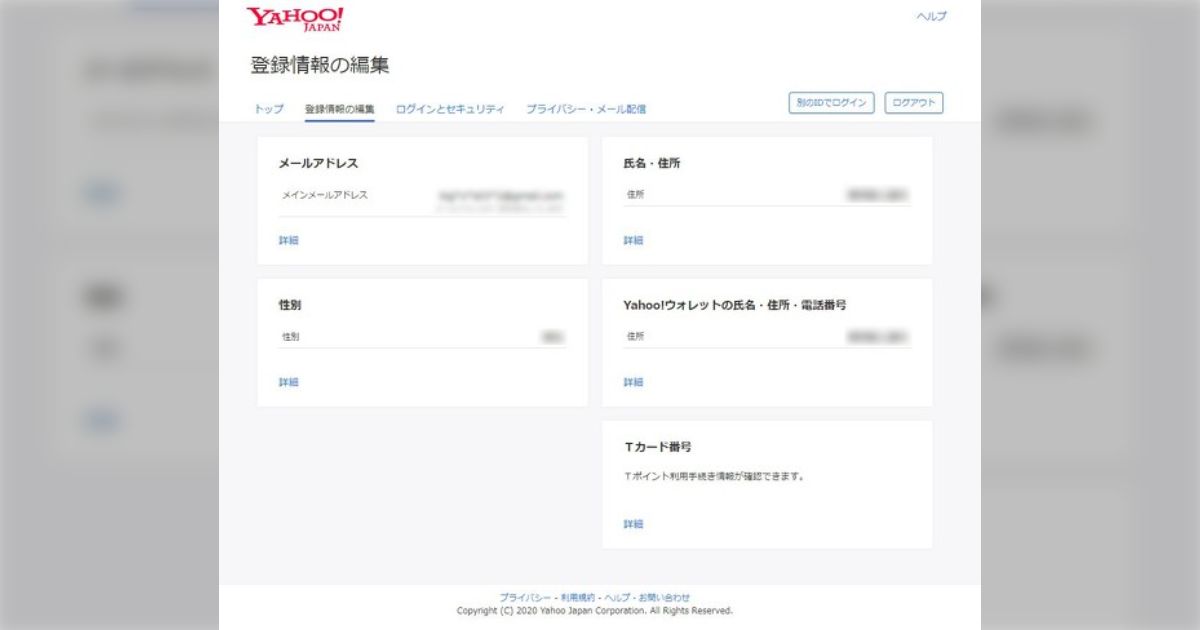Open 詳細 in the 氏名・住所 card

point(631,240)
